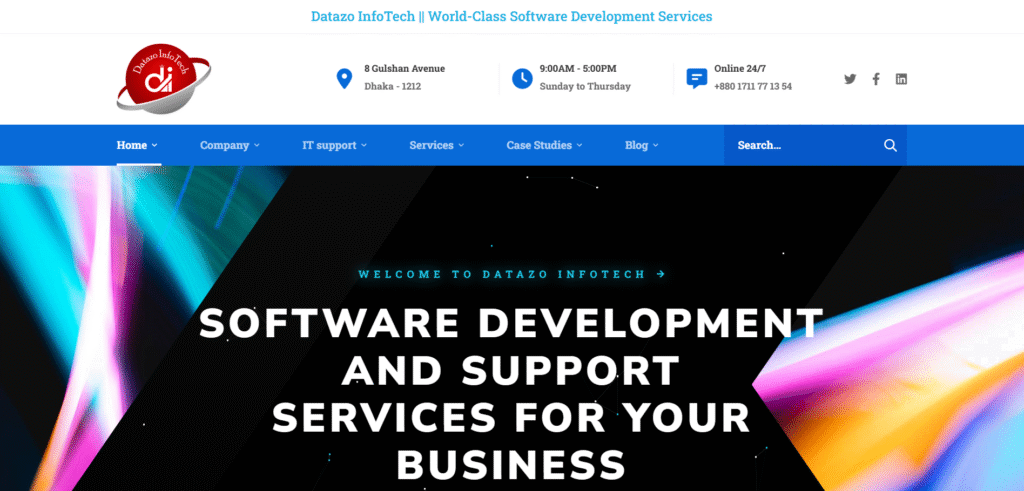
Task: Click the arrow after Welcome to Datazo InfoTech
Action: click(x=661, y=274)
